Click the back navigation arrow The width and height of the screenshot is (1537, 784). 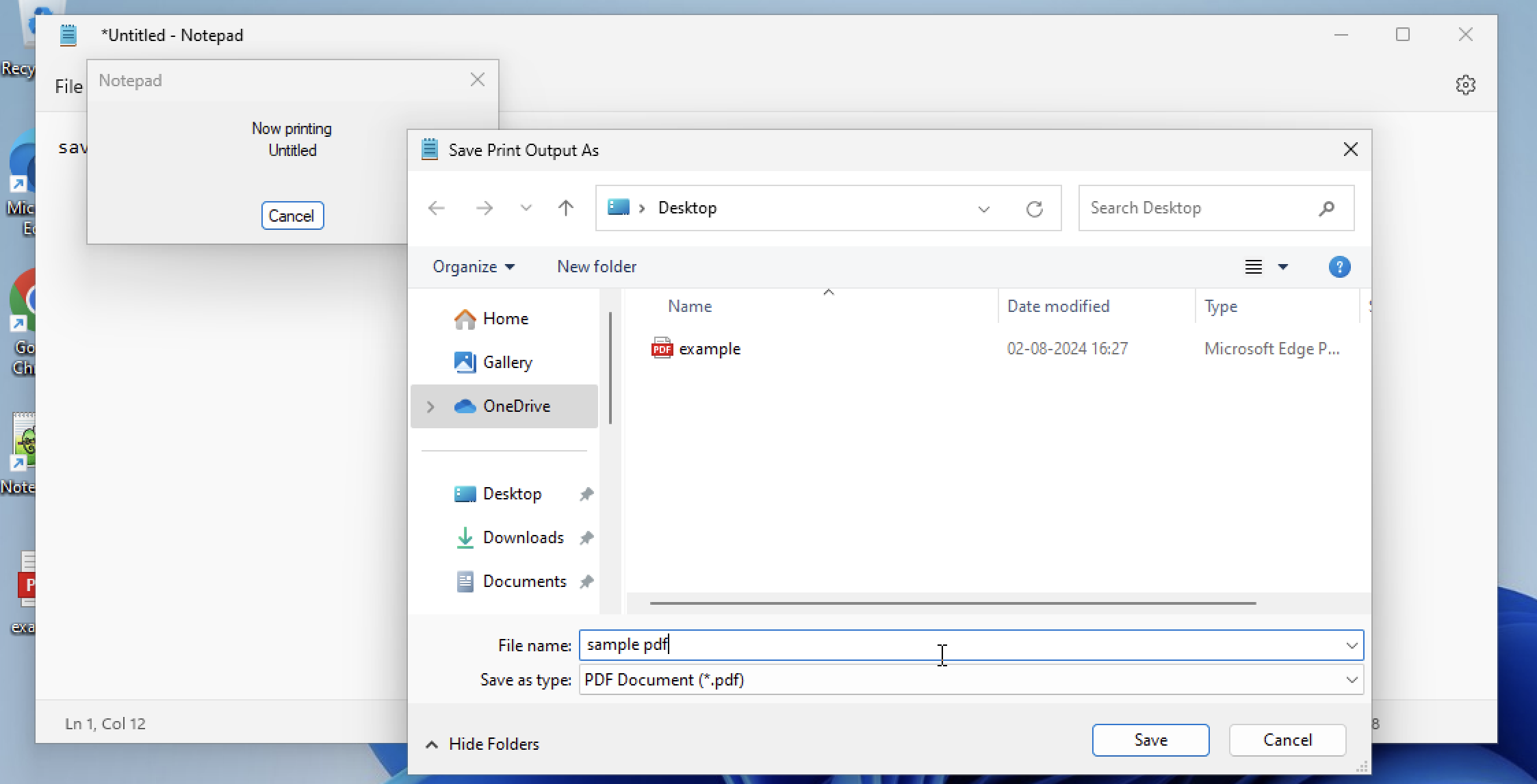click(436, 208)
